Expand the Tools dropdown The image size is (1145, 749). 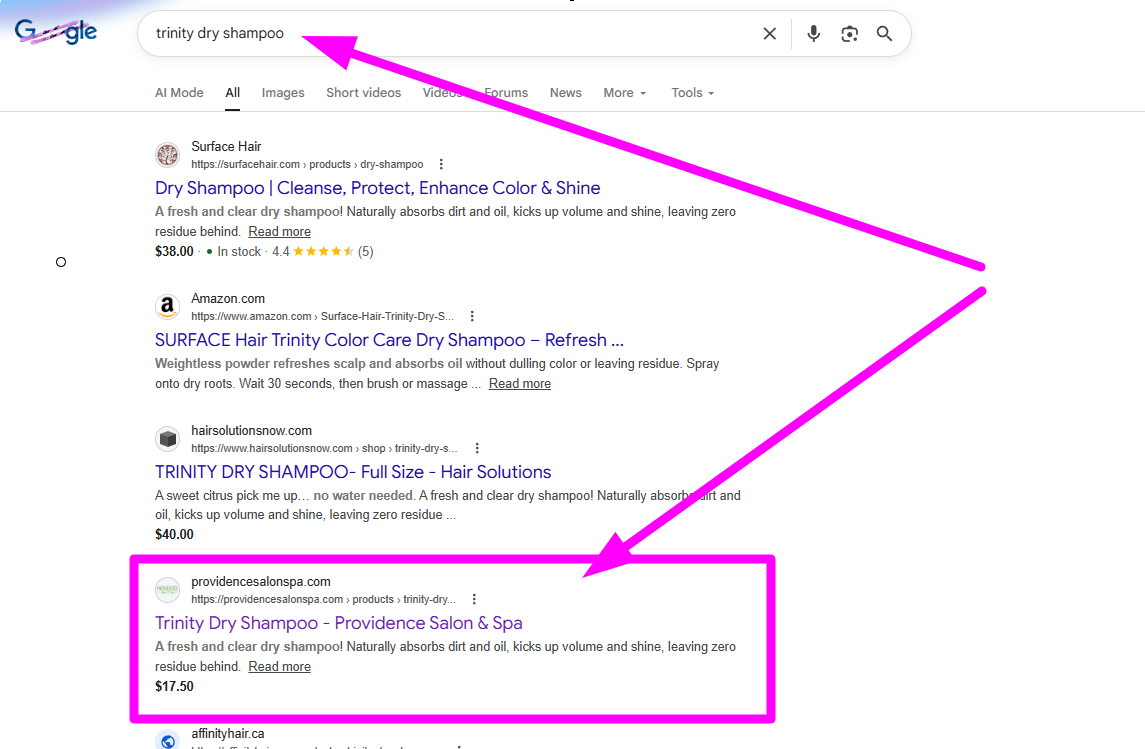[x=692, y=93]
